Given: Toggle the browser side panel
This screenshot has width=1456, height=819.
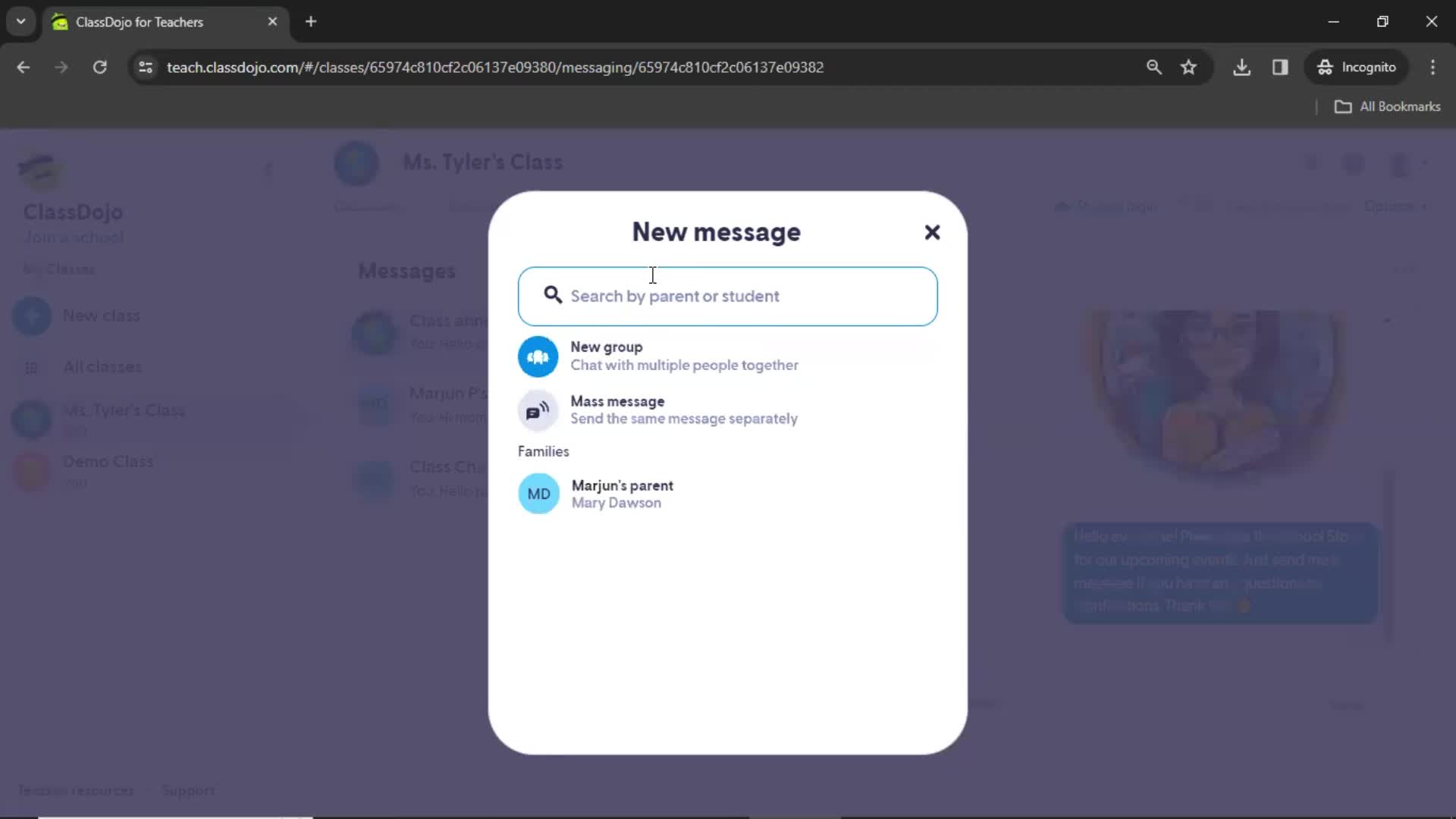Looking at the screenshot, I should pyautogui.click(x=1280, y=67).
